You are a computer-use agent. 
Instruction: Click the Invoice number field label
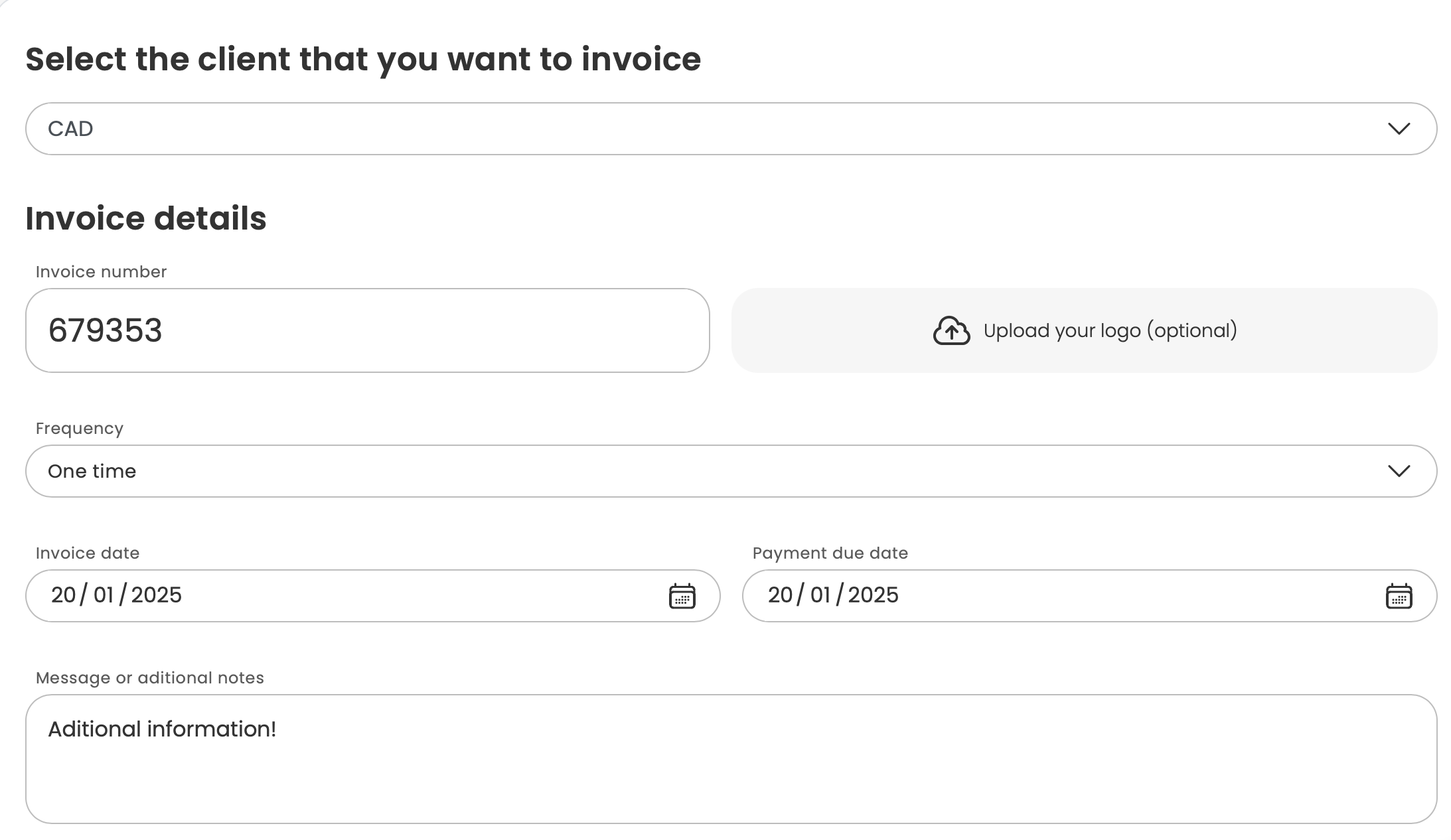[101, 272]
